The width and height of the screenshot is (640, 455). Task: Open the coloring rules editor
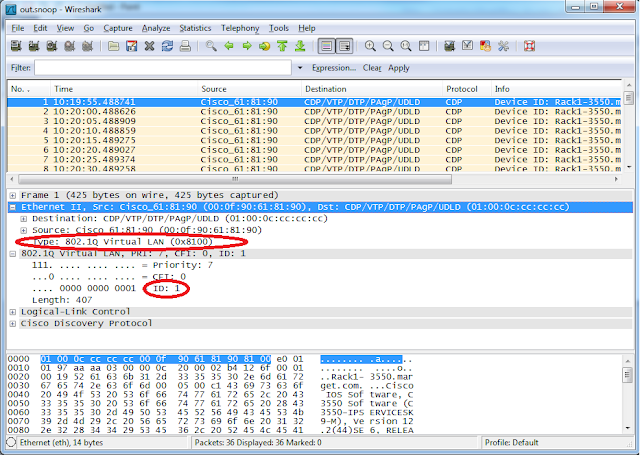(x=485, y=46)
